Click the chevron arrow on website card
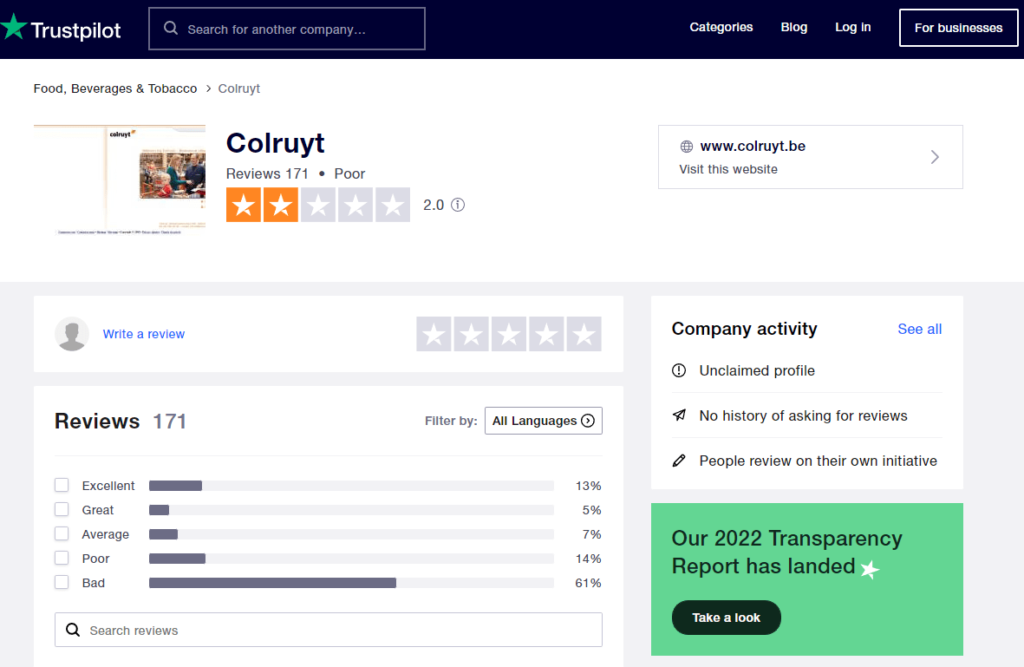This screenshot has width=1024, height=667. click(935, 157)
